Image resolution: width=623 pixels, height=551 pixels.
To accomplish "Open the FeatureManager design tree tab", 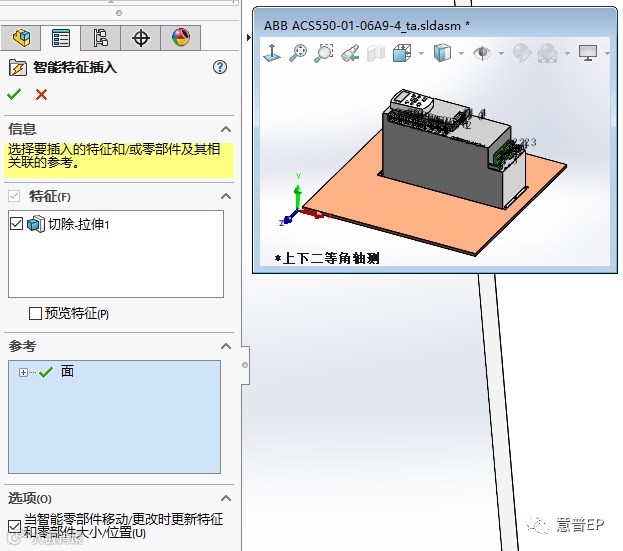I will [x=21, y=38].
